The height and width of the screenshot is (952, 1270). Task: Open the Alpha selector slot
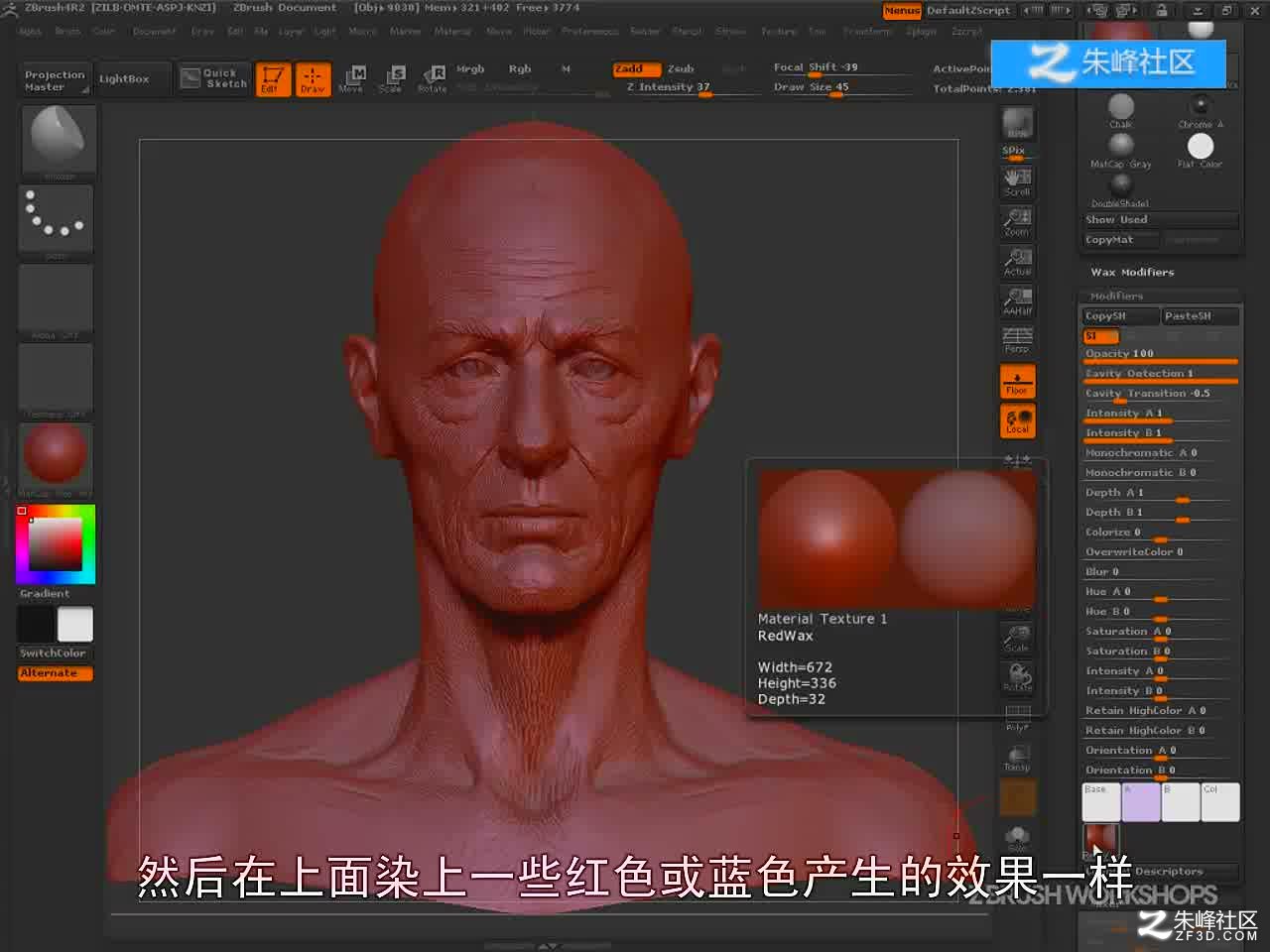57,298
